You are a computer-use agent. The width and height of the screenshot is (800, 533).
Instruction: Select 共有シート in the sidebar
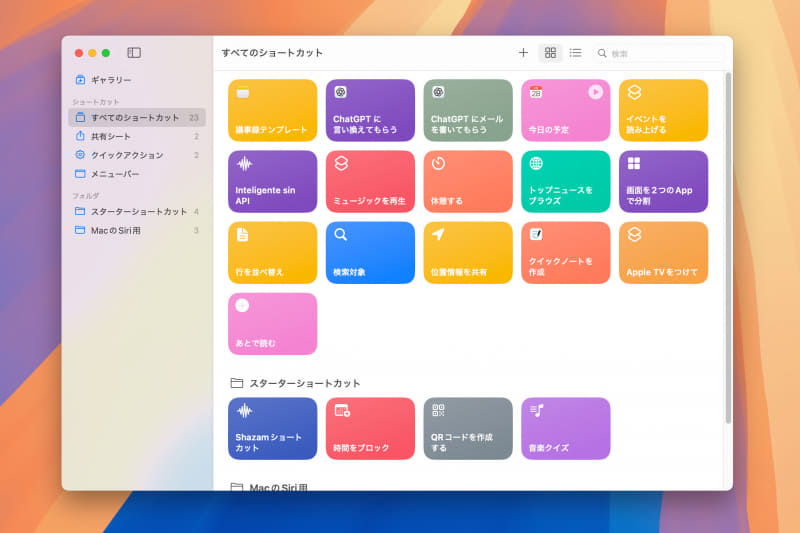[137, 136]
